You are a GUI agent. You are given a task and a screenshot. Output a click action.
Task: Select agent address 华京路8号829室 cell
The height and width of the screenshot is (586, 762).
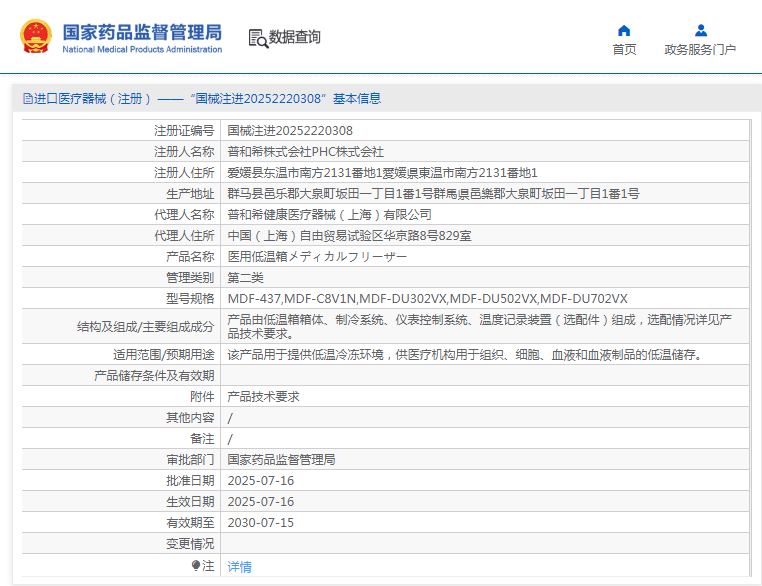coord(349,236)
